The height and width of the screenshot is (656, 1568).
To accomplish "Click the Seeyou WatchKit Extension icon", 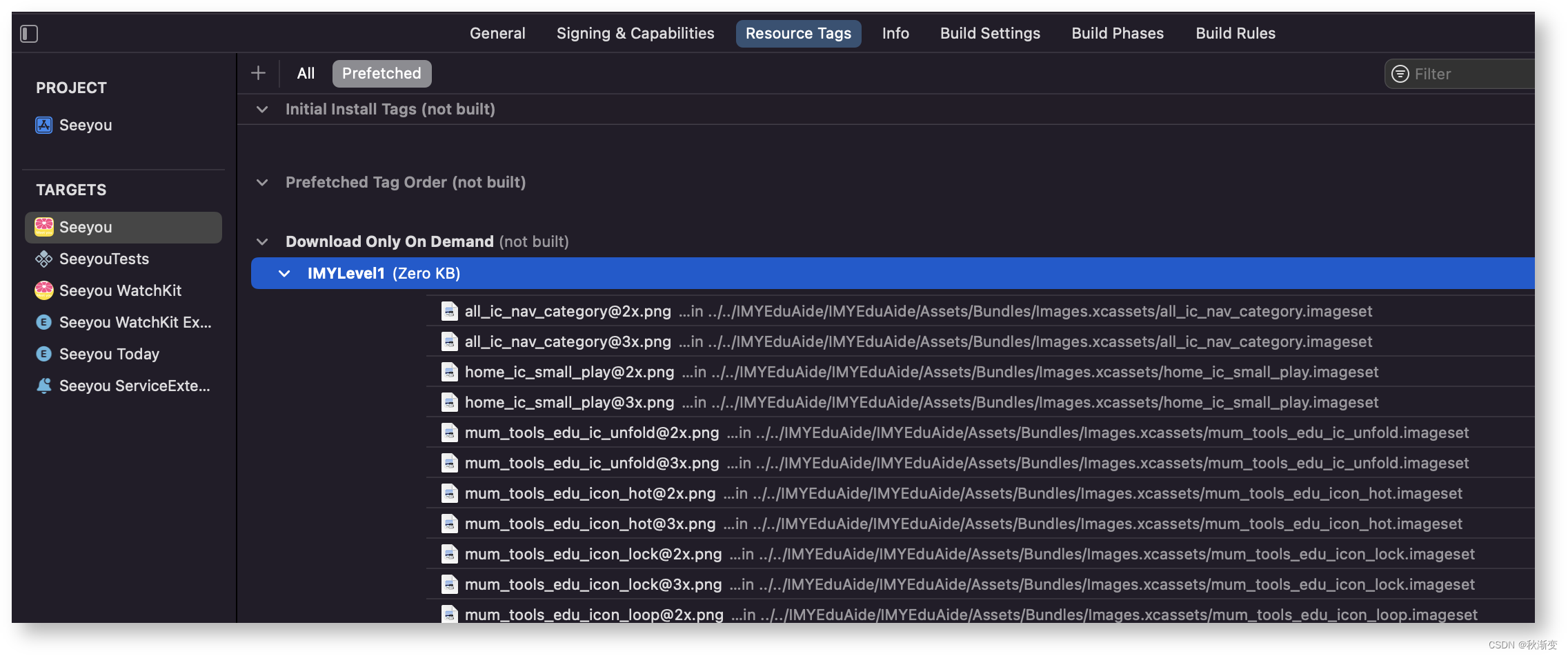I will coord(43,322).
